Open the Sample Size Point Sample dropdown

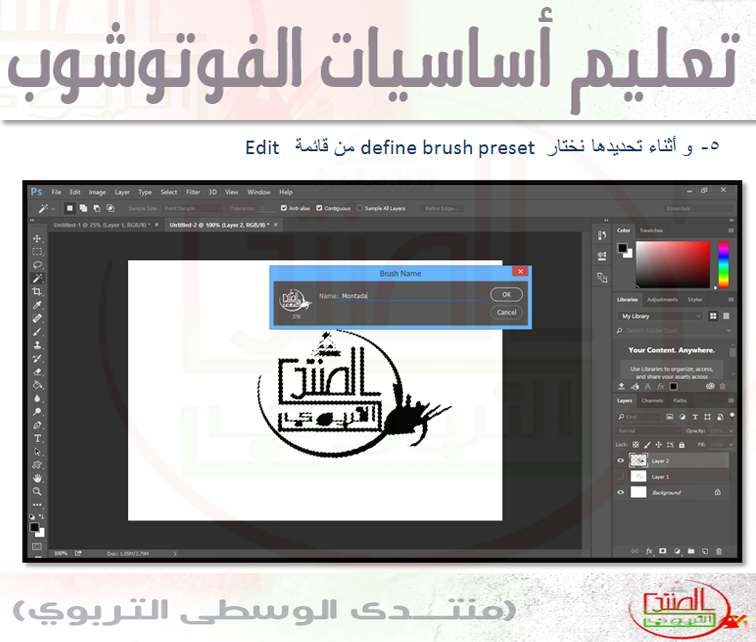pyautogui.click(x=193, y=208)
